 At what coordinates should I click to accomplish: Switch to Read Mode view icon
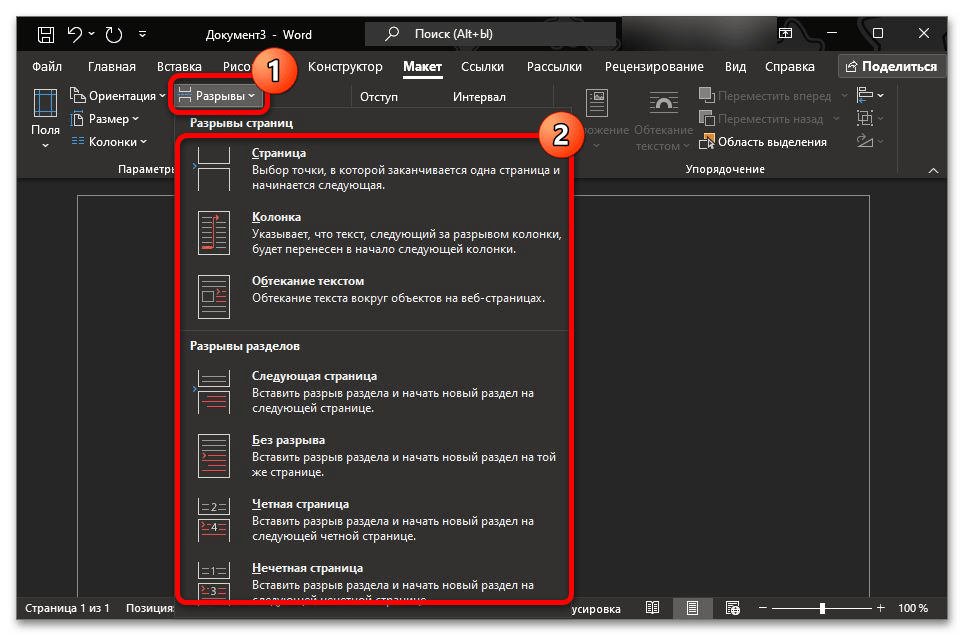[652, 608]
